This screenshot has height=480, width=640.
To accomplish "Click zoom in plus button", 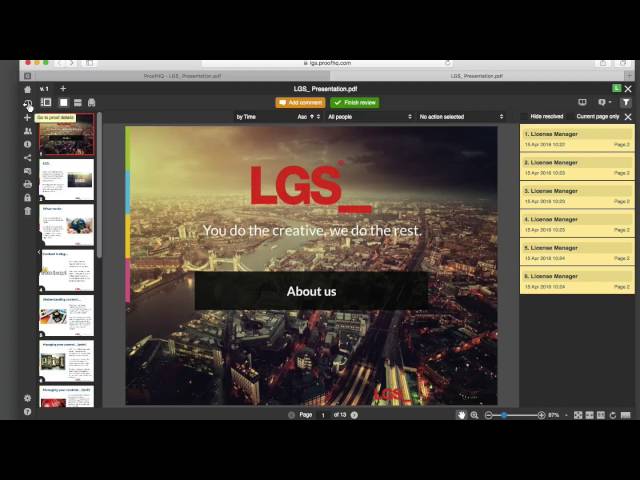I will [541, 415].
